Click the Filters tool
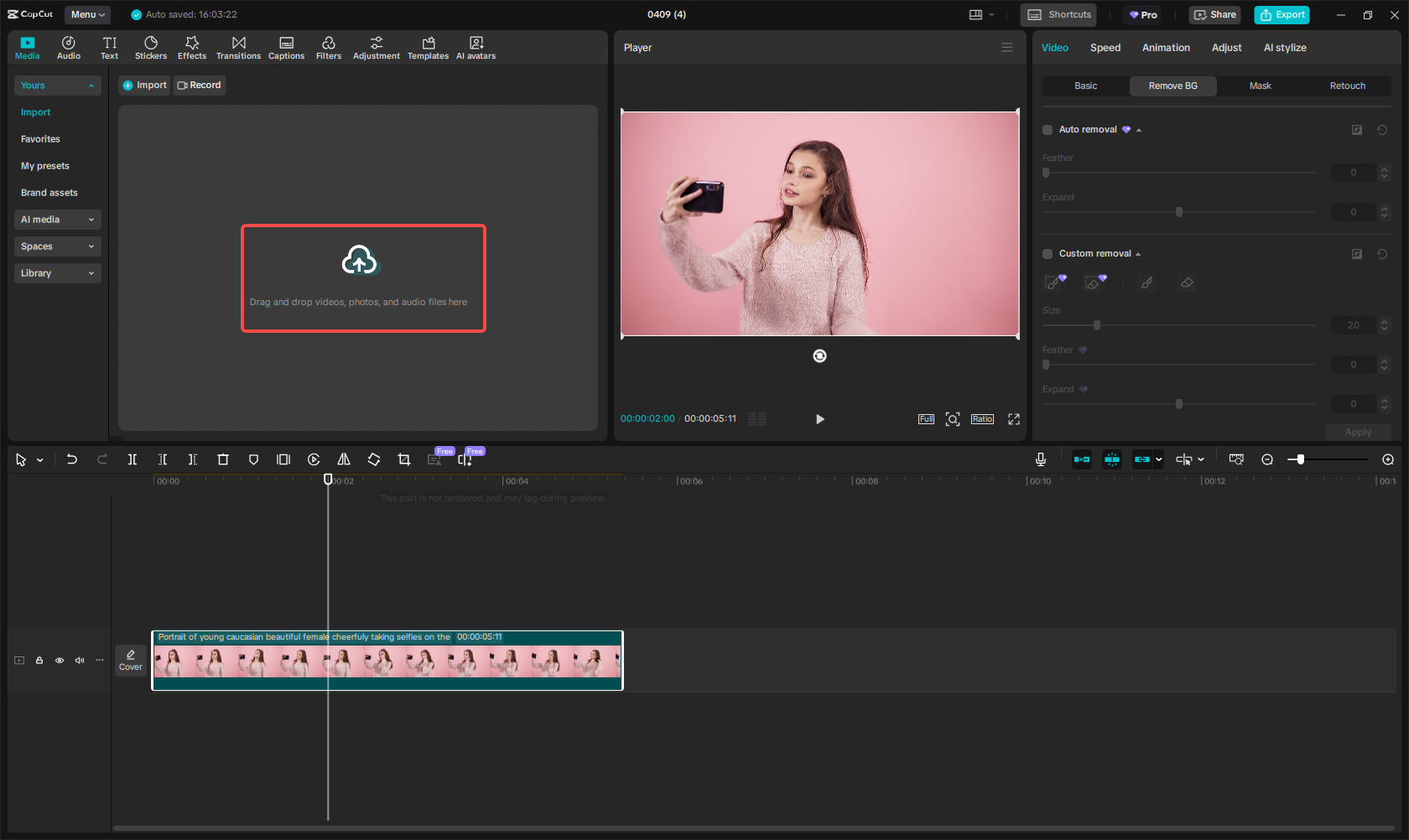 [328, 47]
